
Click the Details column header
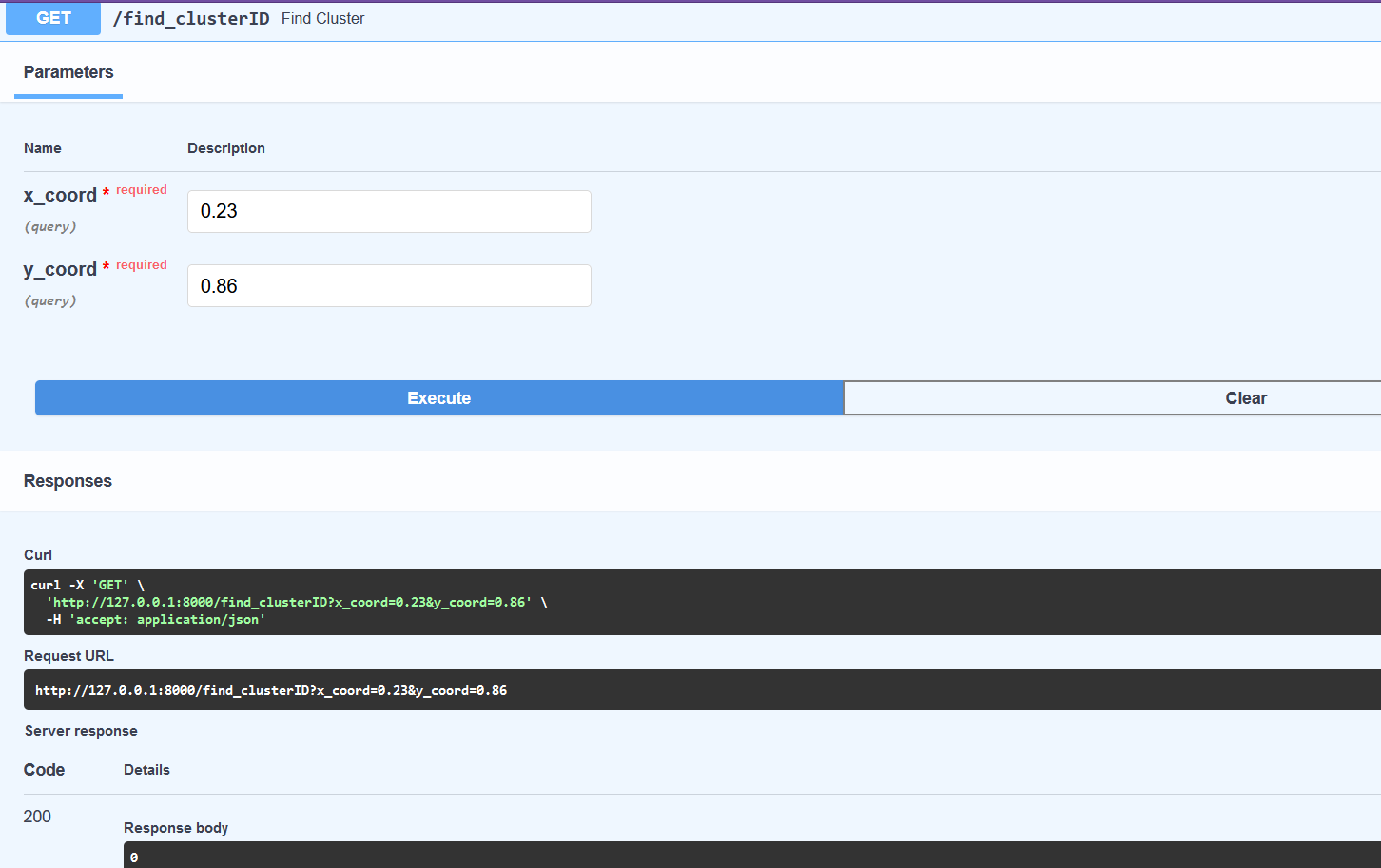coord(146,770)
